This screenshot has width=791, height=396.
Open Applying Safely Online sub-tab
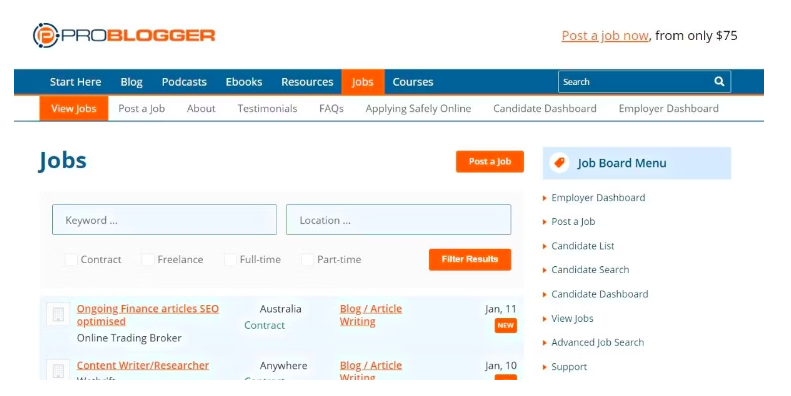tap(418, 108)
